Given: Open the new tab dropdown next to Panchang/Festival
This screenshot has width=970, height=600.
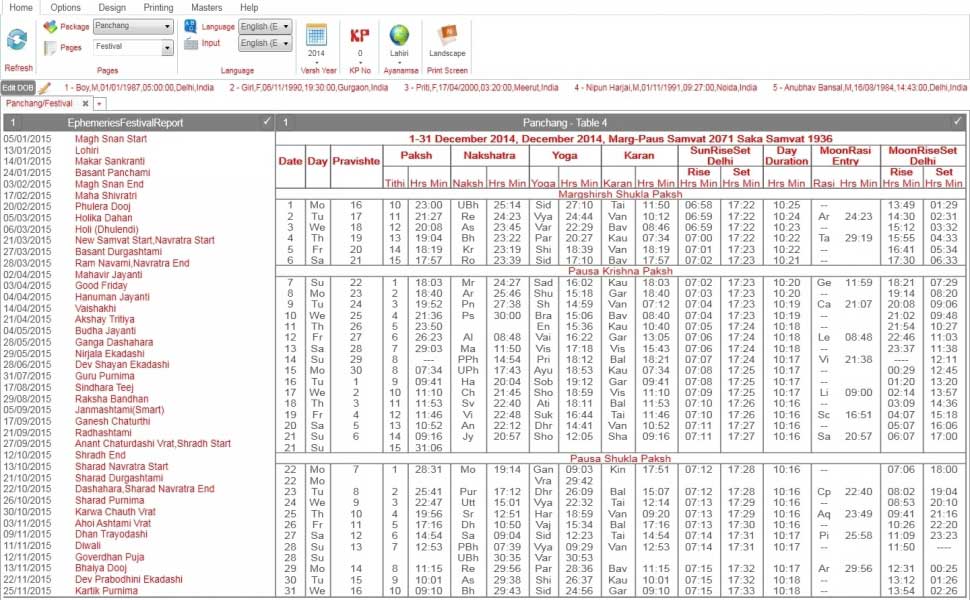Looking at the screenshot, I should (99, 104).
